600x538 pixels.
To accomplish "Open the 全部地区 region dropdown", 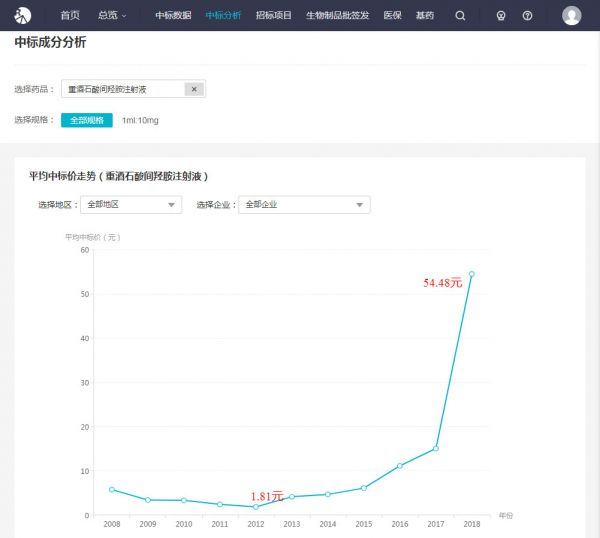I will click(130, 205).
